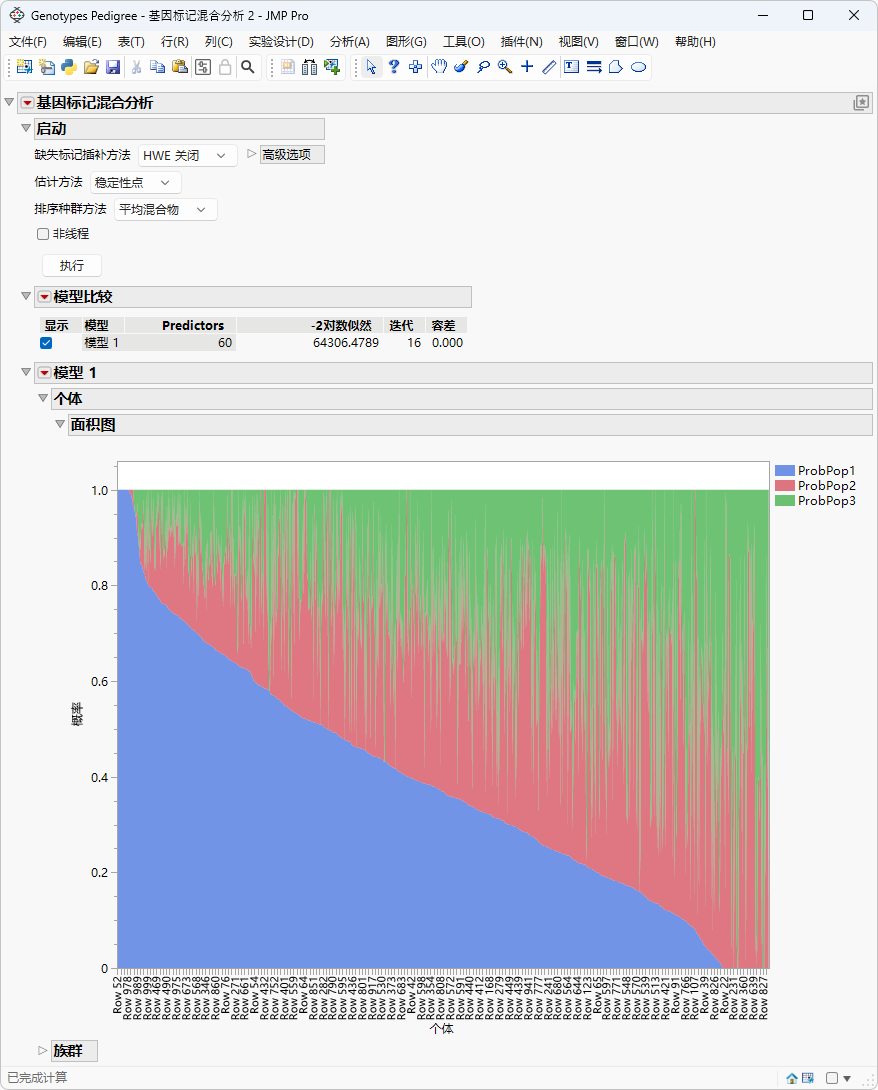Open red triangle menu for 模型 1

44,373
